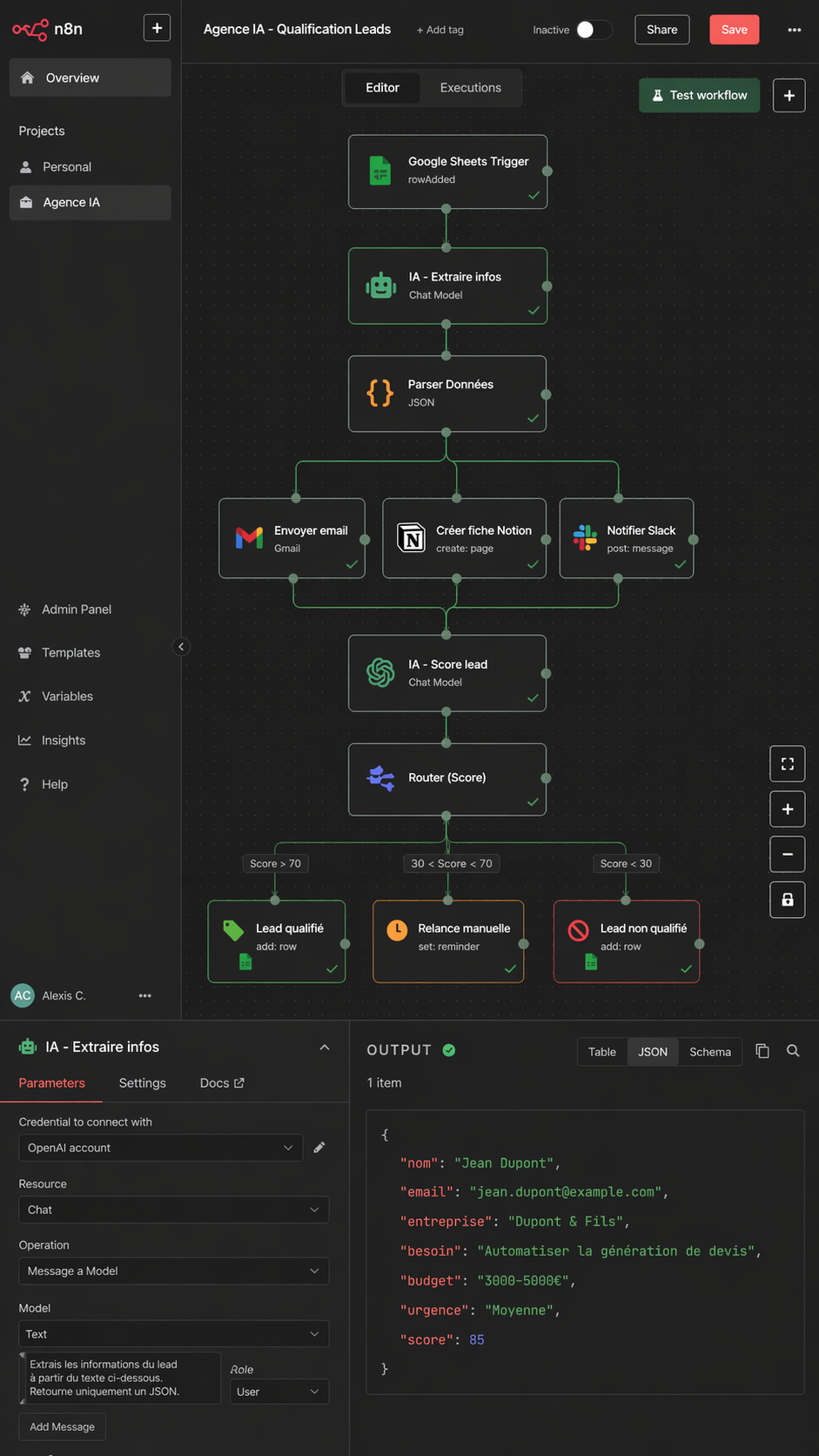The height and width of the screenshot is (1456, 819).
Task: Toggle the workflow Inactive switch
Action: pos(594,30)
